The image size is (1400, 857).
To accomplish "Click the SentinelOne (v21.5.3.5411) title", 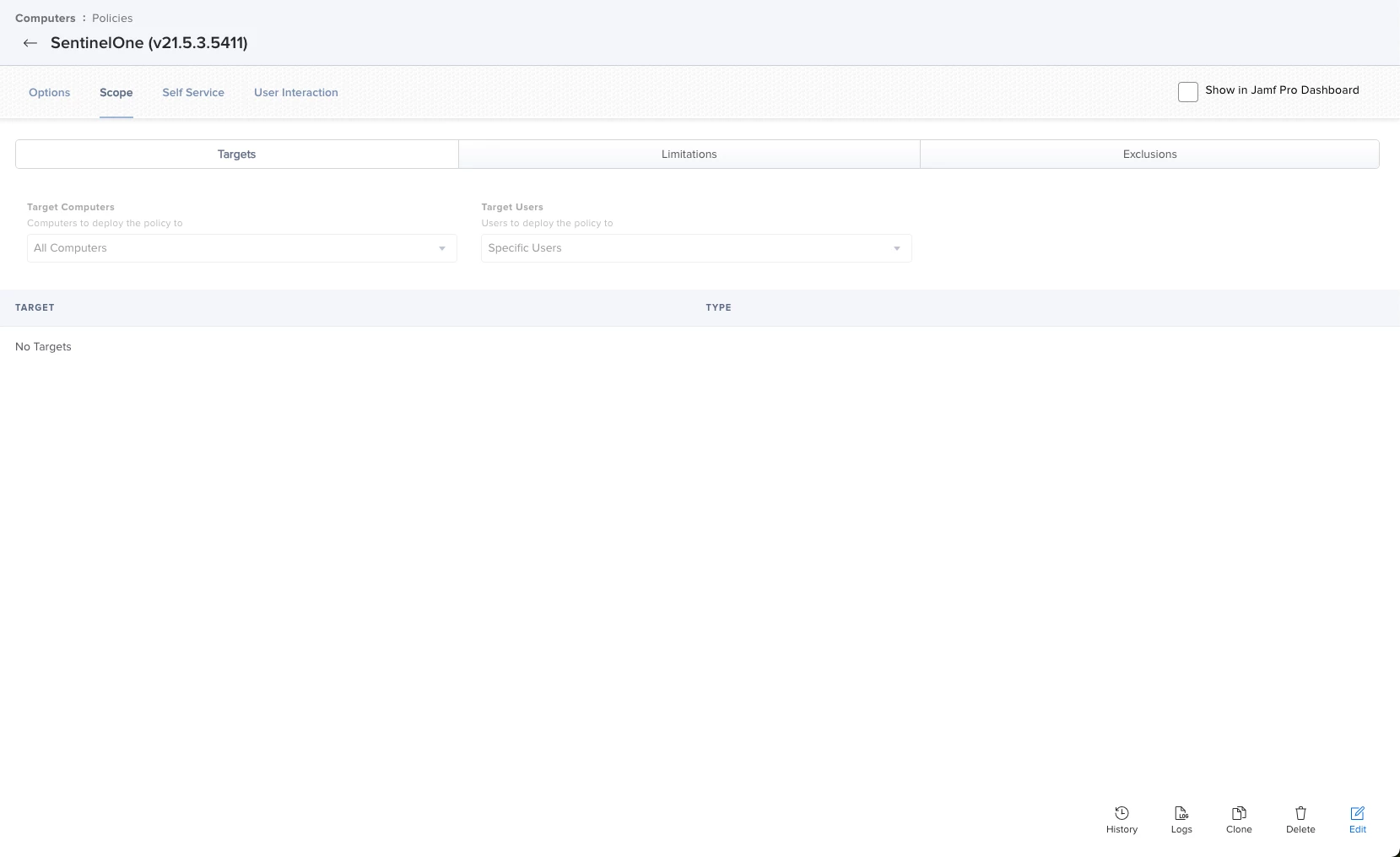I will 149,43.
